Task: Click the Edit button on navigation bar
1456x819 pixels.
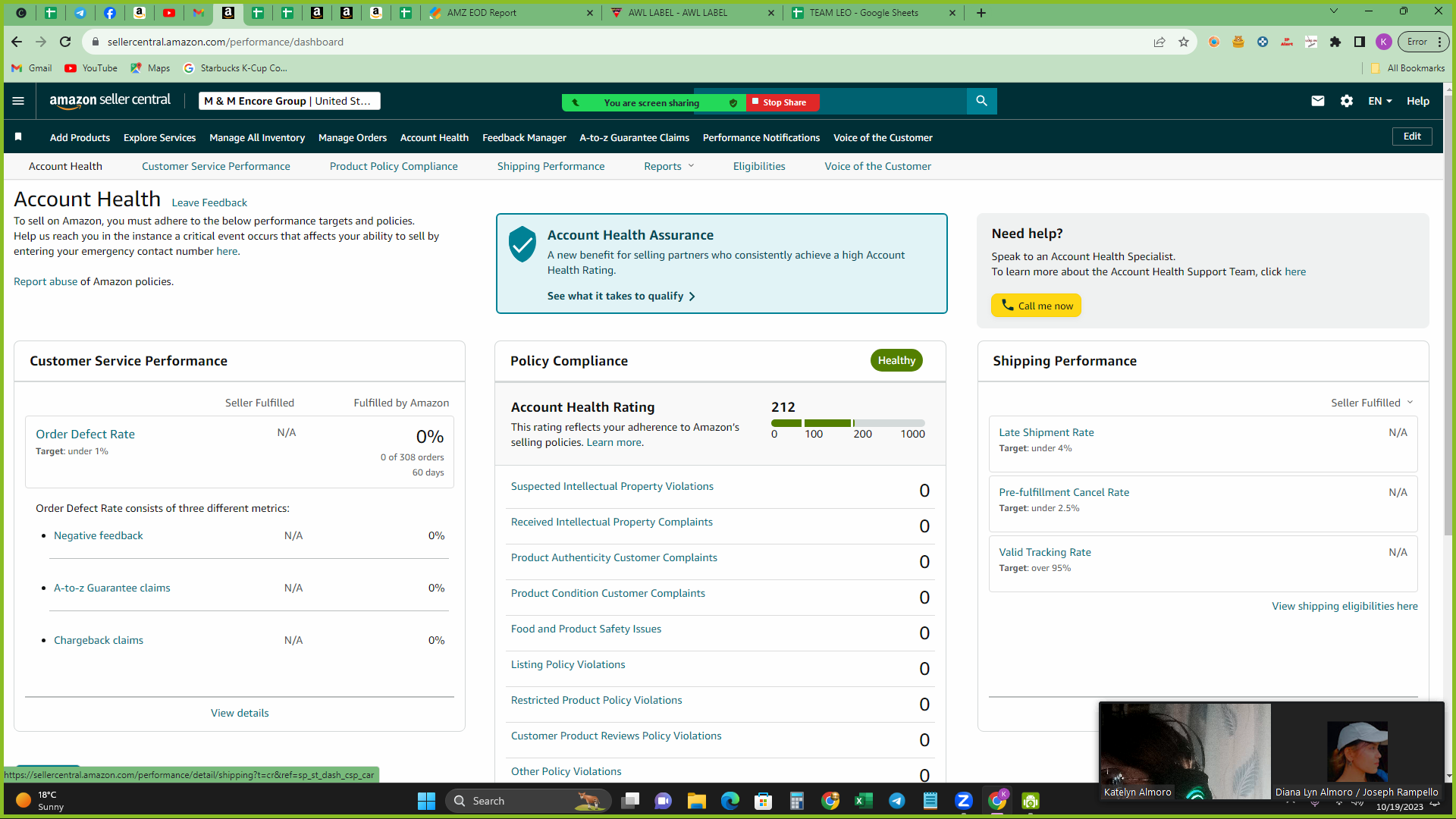Action: [1412, 136]
